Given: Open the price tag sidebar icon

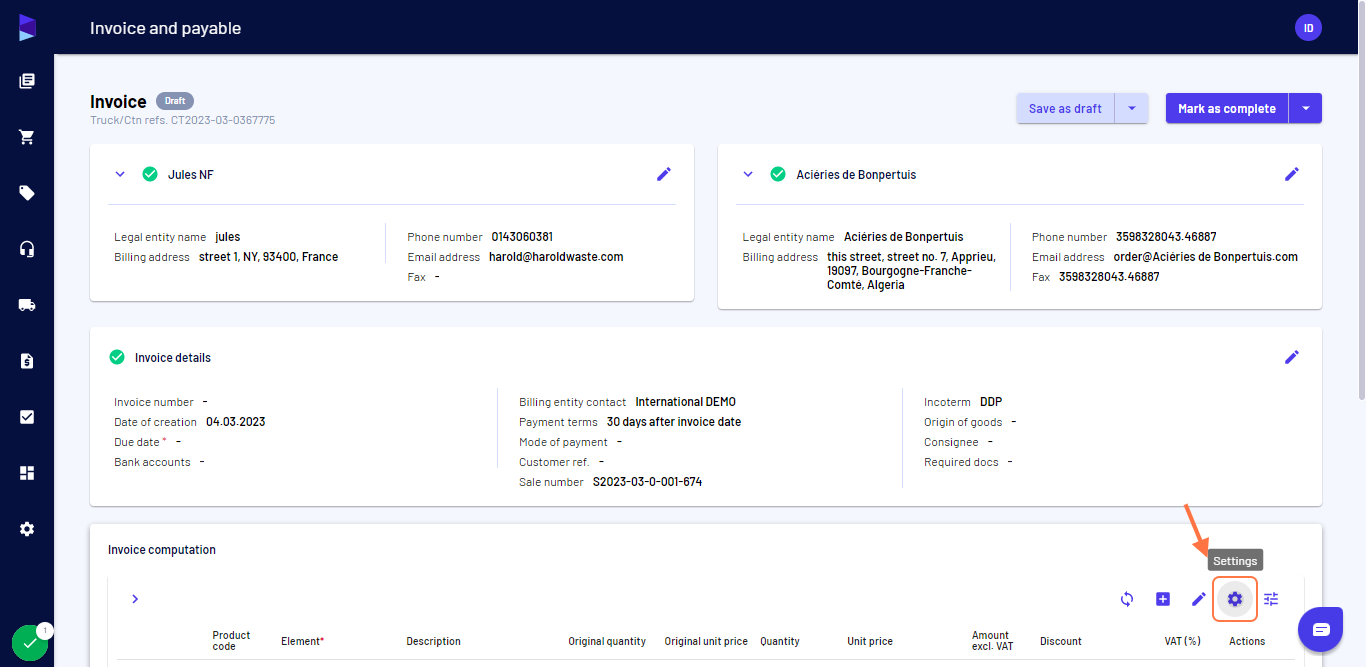Looking at the screenshot, I should coord(27,193).
